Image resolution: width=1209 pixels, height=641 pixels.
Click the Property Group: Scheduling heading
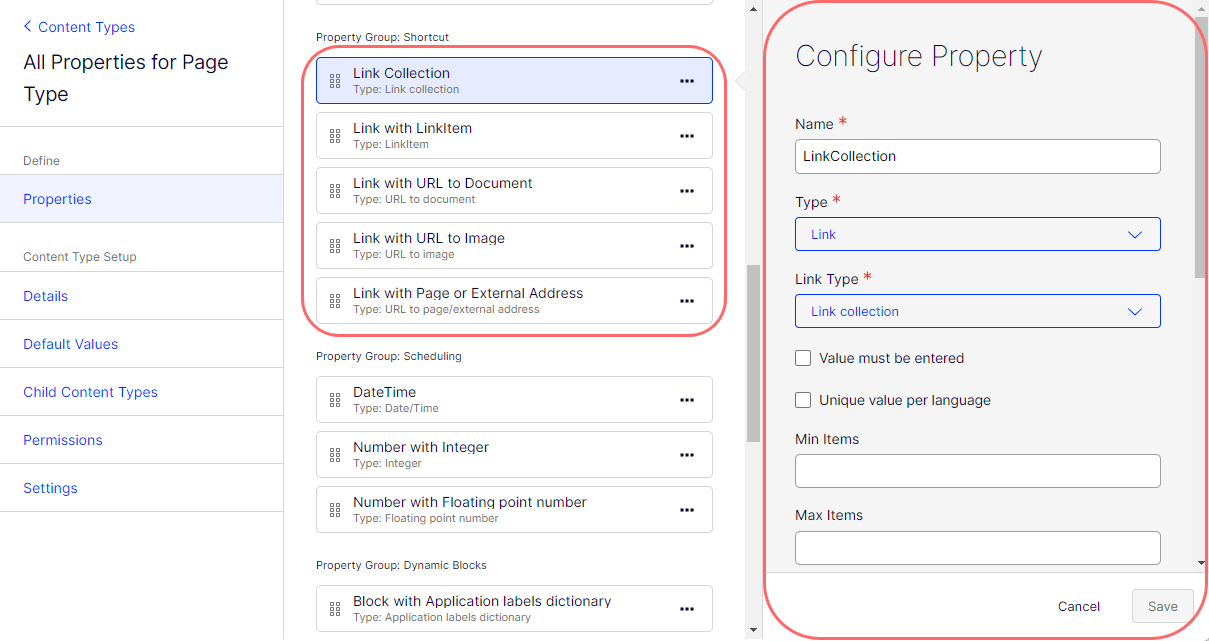(389, 356)
